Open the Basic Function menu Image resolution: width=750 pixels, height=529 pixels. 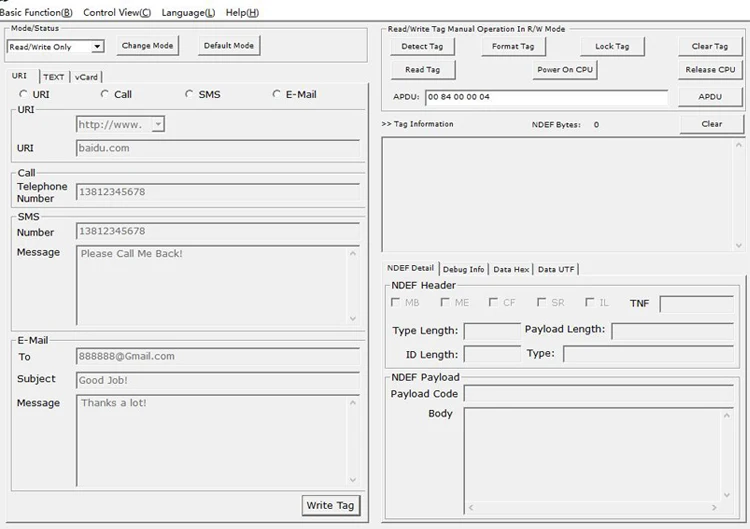36,12
